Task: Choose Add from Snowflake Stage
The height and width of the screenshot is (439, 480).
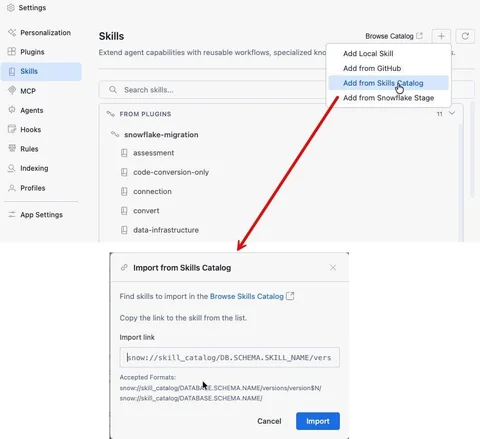Action: click(388, 98)
